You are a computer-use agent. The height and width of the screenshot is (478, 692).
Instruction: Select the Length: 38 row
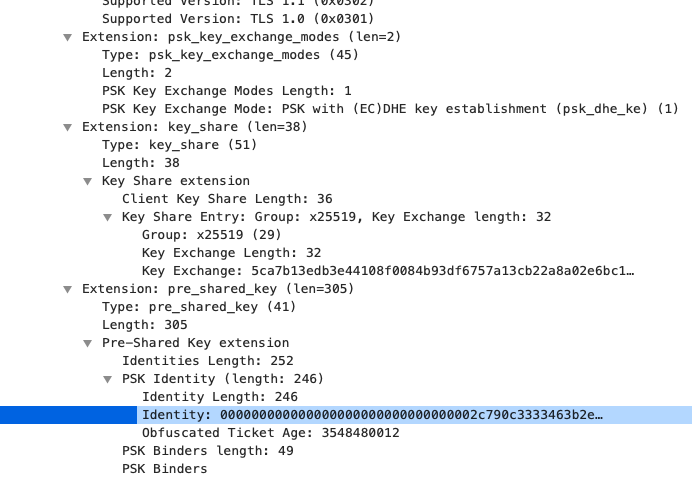(141, 163)
